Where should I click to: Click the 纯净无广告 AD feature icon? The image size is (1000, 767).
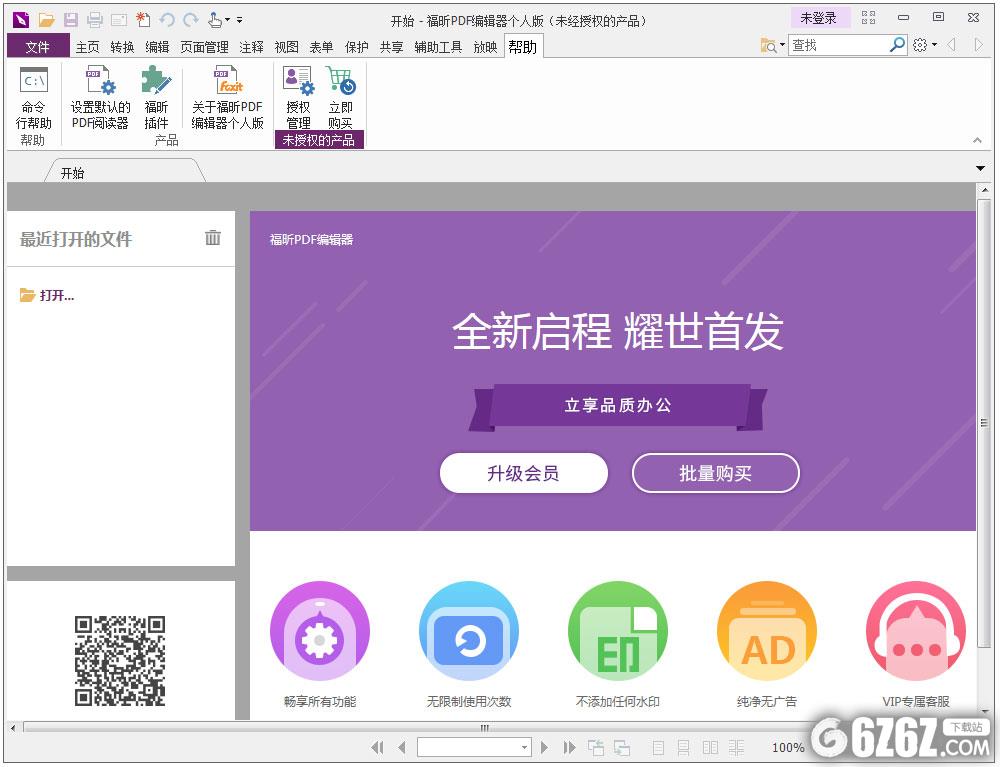click(767, 631)
